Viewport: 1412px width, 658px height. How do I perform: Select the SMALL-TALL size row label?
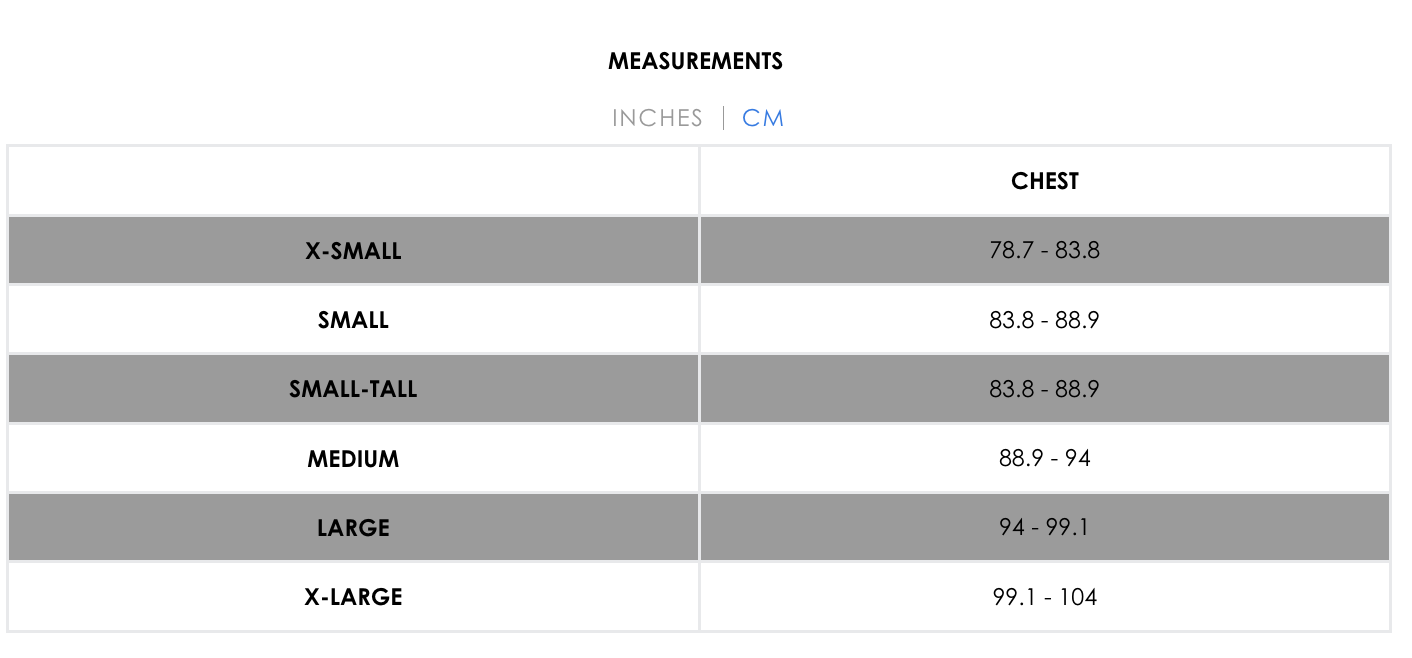[x=353, y=389]
